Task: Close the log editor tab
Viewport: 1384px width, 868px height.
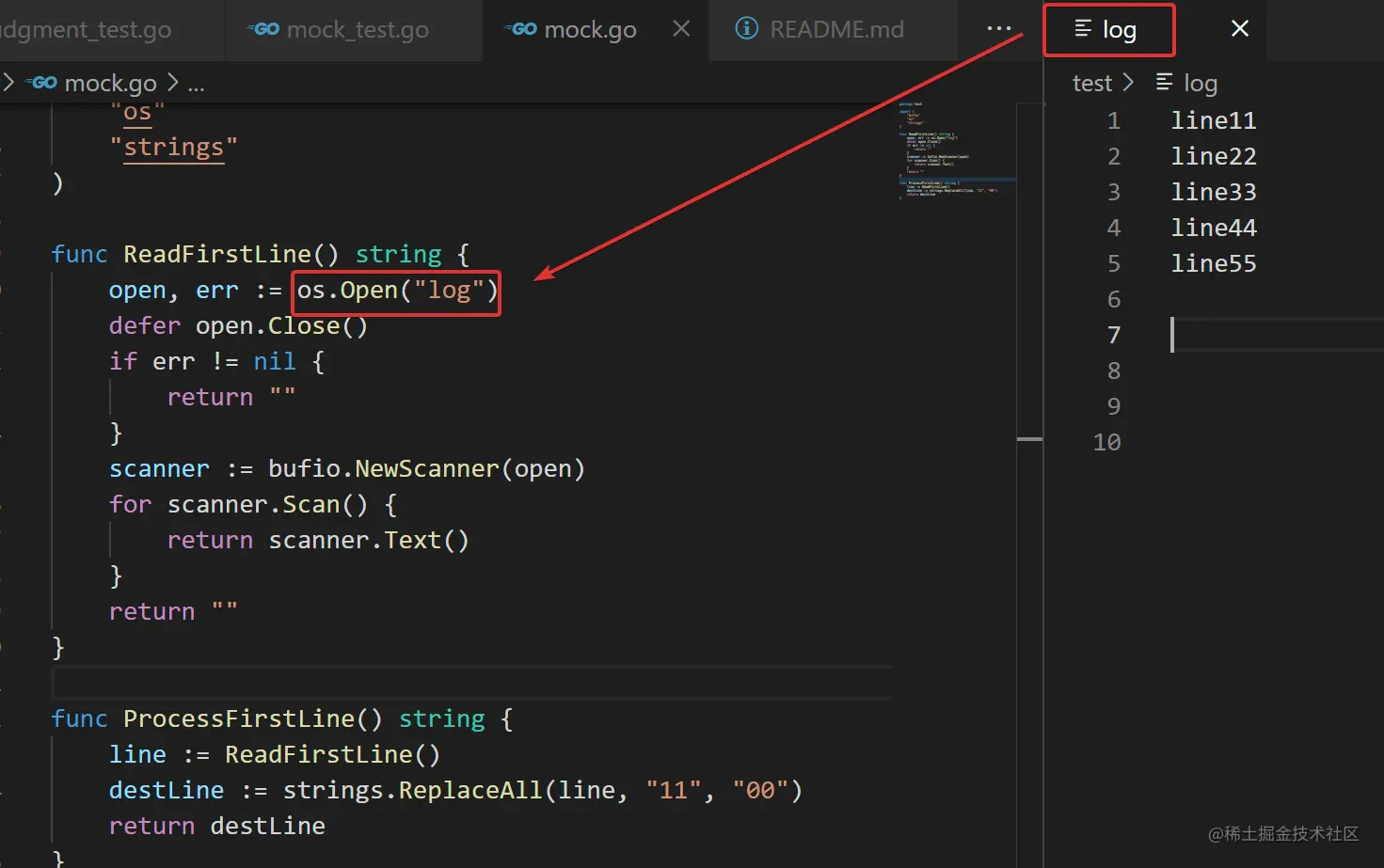Action: coord(1240,29)
